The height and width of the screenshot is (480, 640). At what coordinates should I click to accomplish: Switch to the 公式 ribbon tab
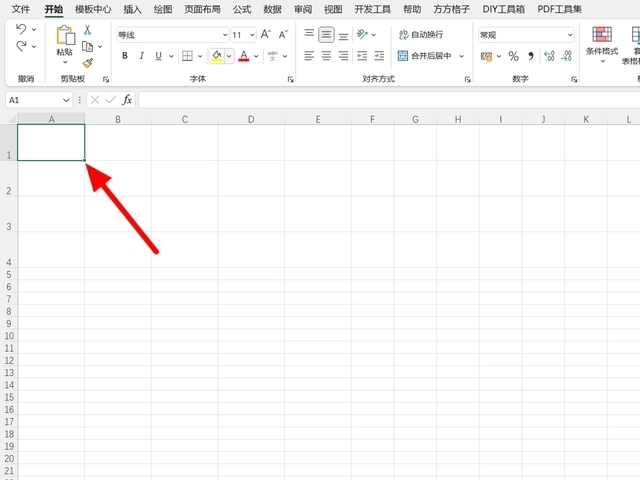(x=242, y=9)
